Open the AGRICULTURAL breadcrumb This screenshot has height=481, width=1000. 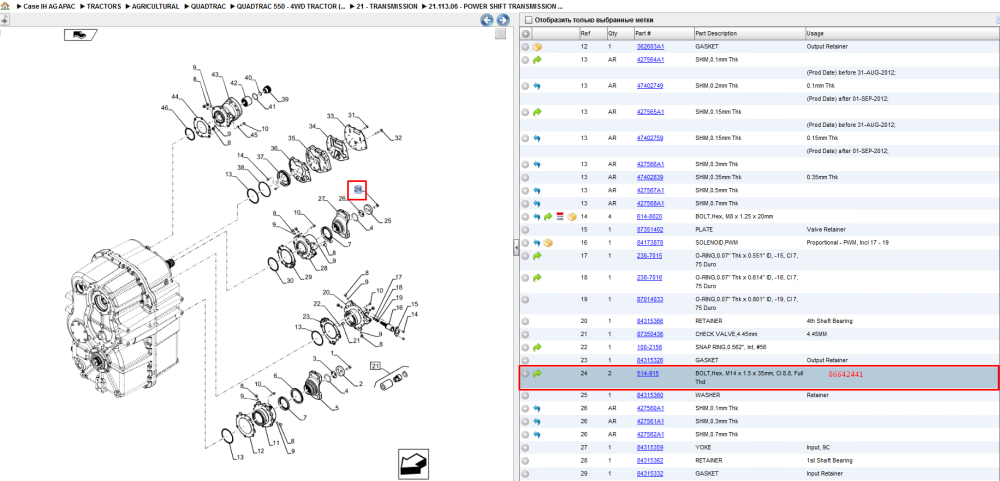pos(156,6)
